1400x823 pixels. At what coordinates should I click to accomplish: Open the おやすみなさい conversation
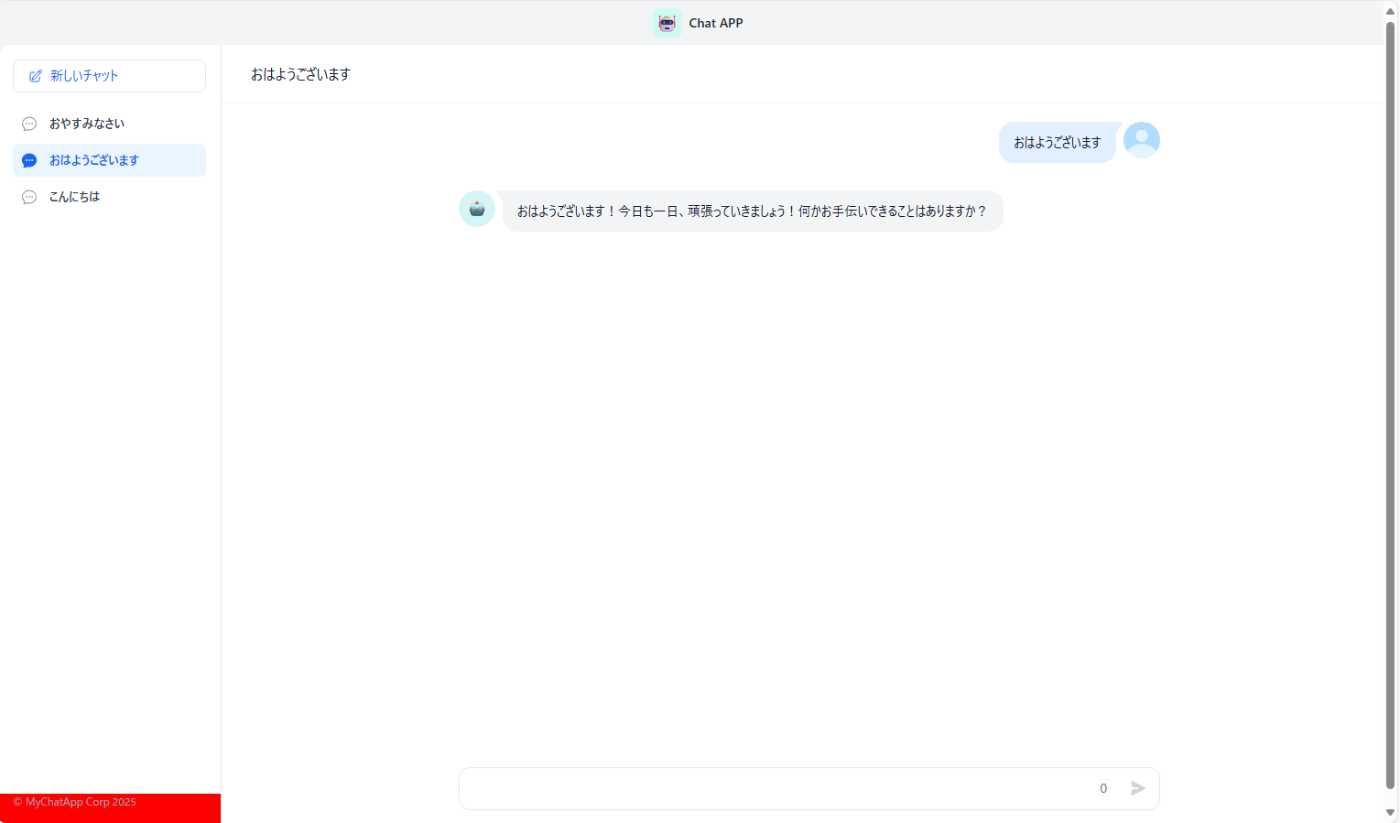point(109,124)
